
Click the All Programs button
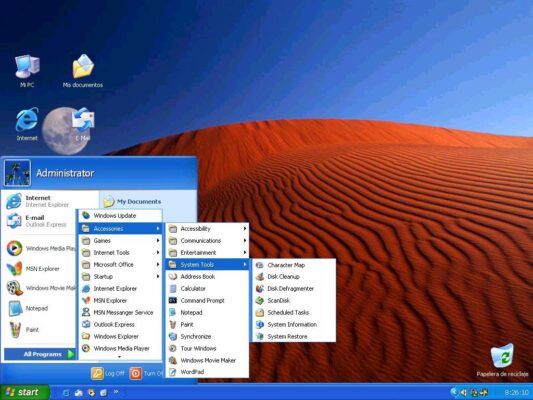(x=40, y=354)
